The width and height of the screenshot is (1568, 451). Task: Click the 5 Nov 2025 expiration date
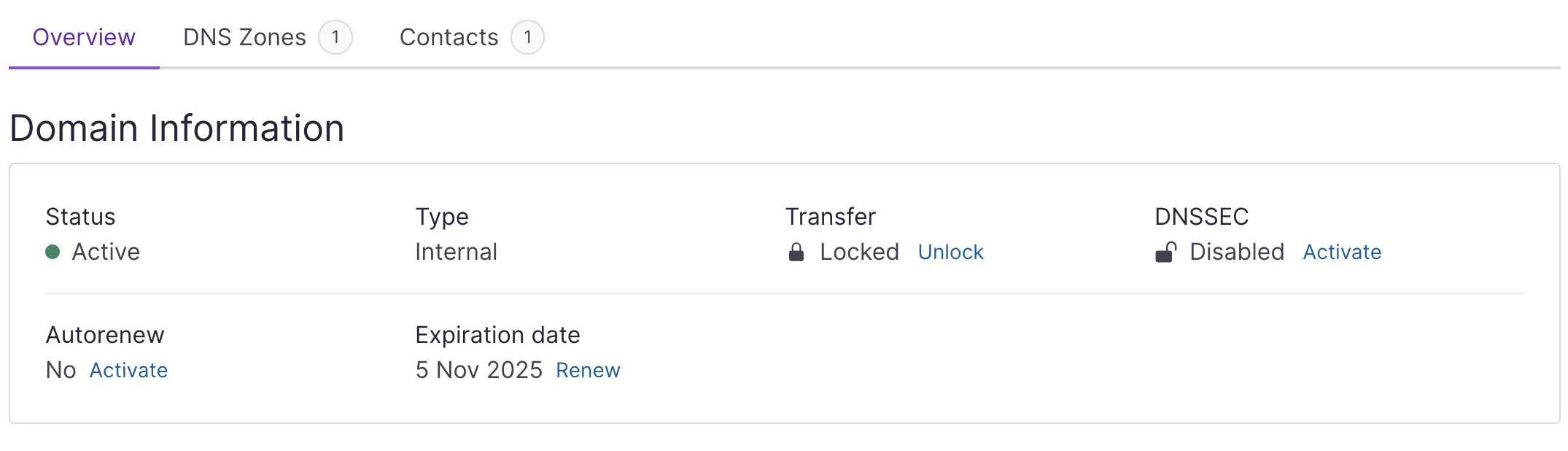click(x=478, y=371)
